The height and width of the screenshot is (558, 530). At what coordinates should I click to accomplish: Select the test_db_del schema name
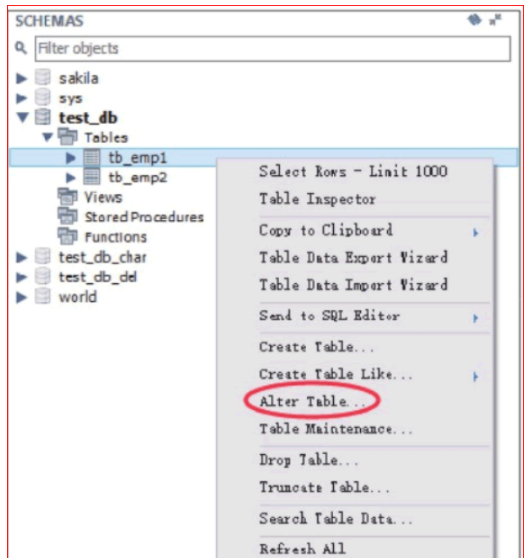(98, 277)
